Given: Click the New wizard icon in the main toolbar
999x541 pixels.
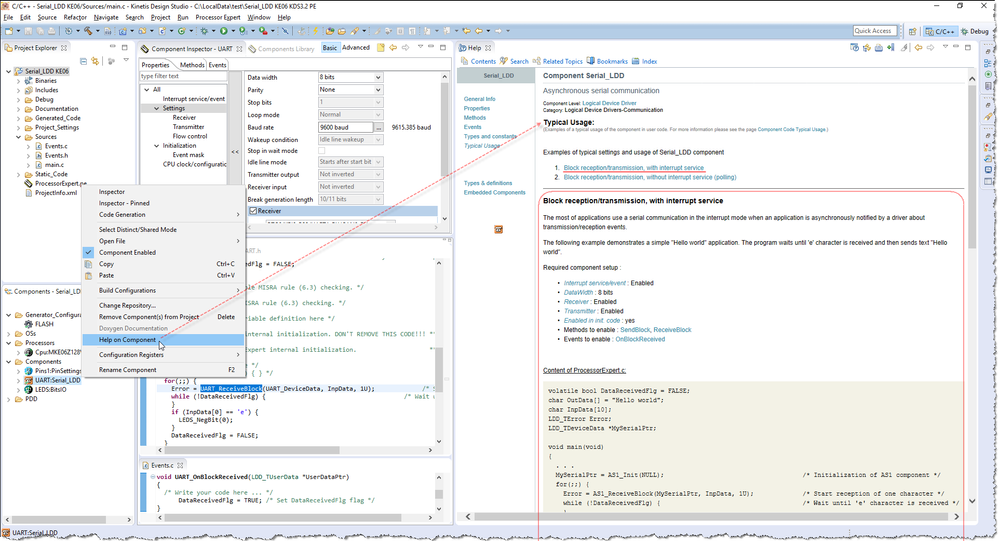Looking at the screenshot, I should (9, 31).
